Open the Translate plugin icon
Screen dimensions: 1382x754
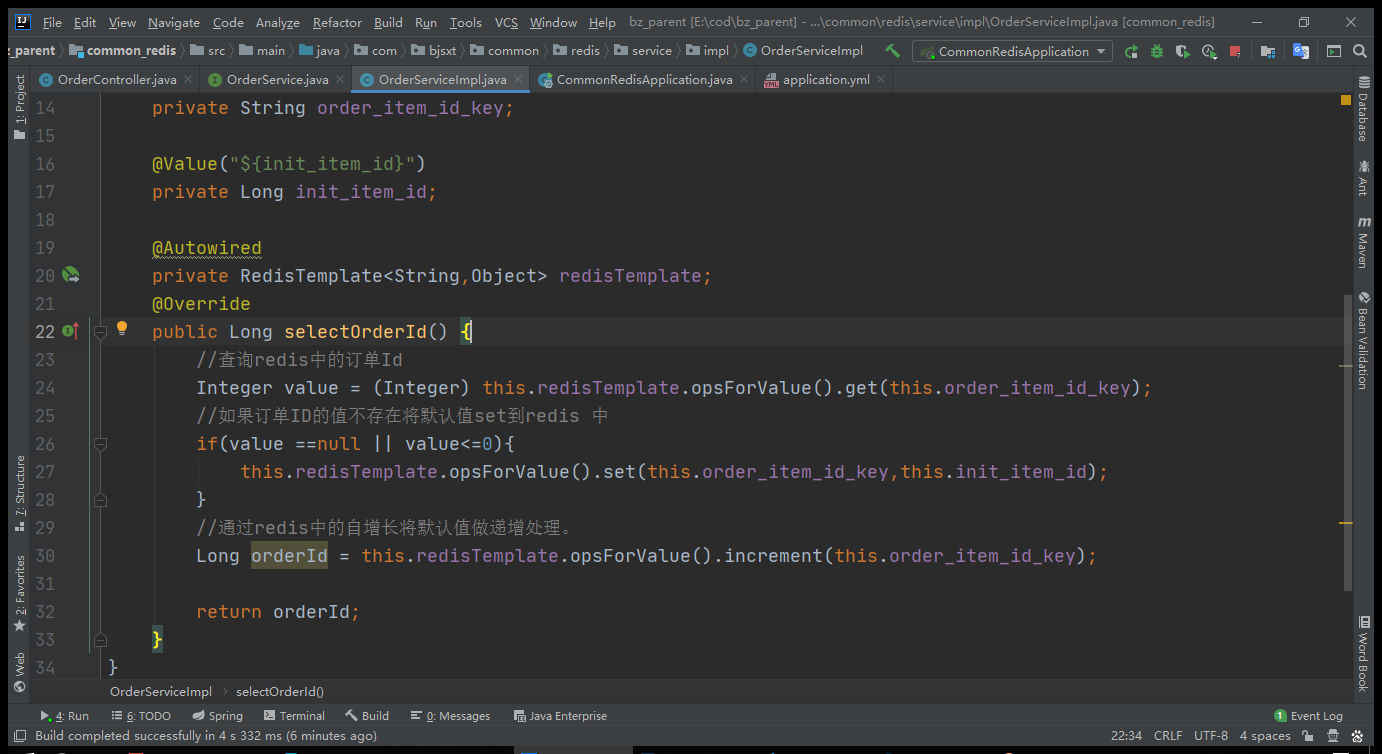pyautogui.click(x=1300, y=51)
